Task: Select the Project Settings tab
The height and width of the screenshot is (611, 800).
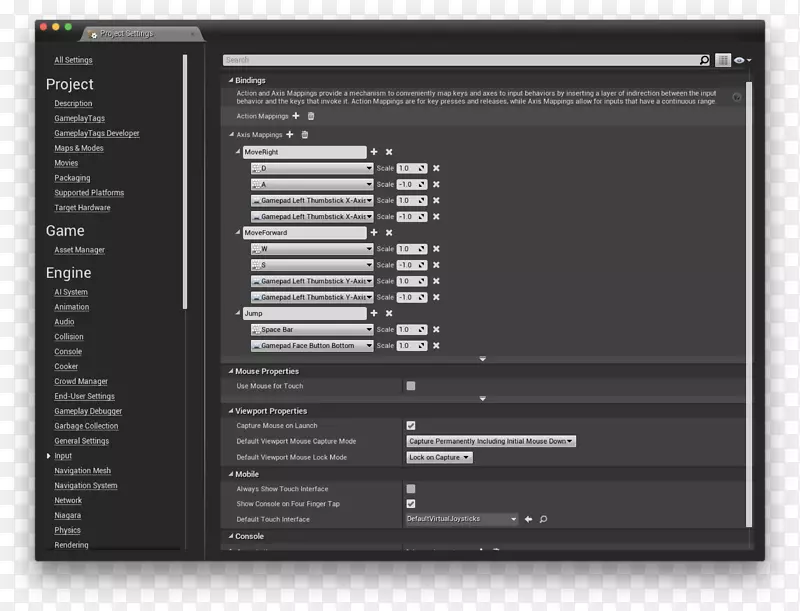Action: (x=141, y=34)
